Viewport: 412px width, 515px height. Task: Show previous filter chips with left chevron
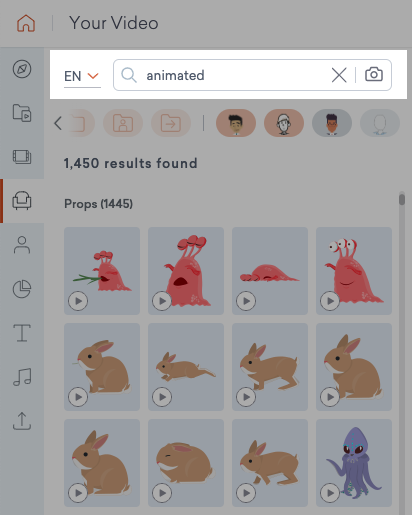(x=58, y=123)
